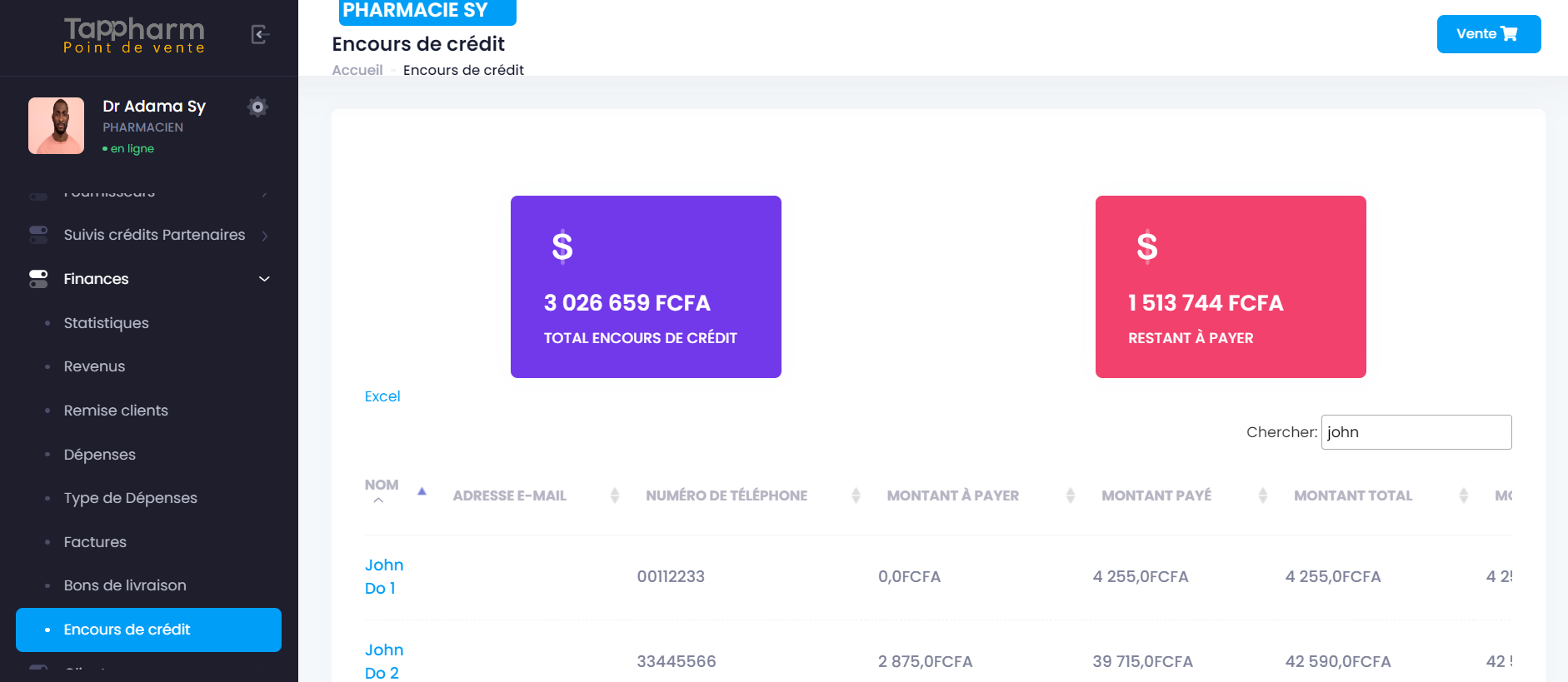Sort table by Nom column arrow
The width and height of the screenshot is (1568, 682).
tap(422, 491)
